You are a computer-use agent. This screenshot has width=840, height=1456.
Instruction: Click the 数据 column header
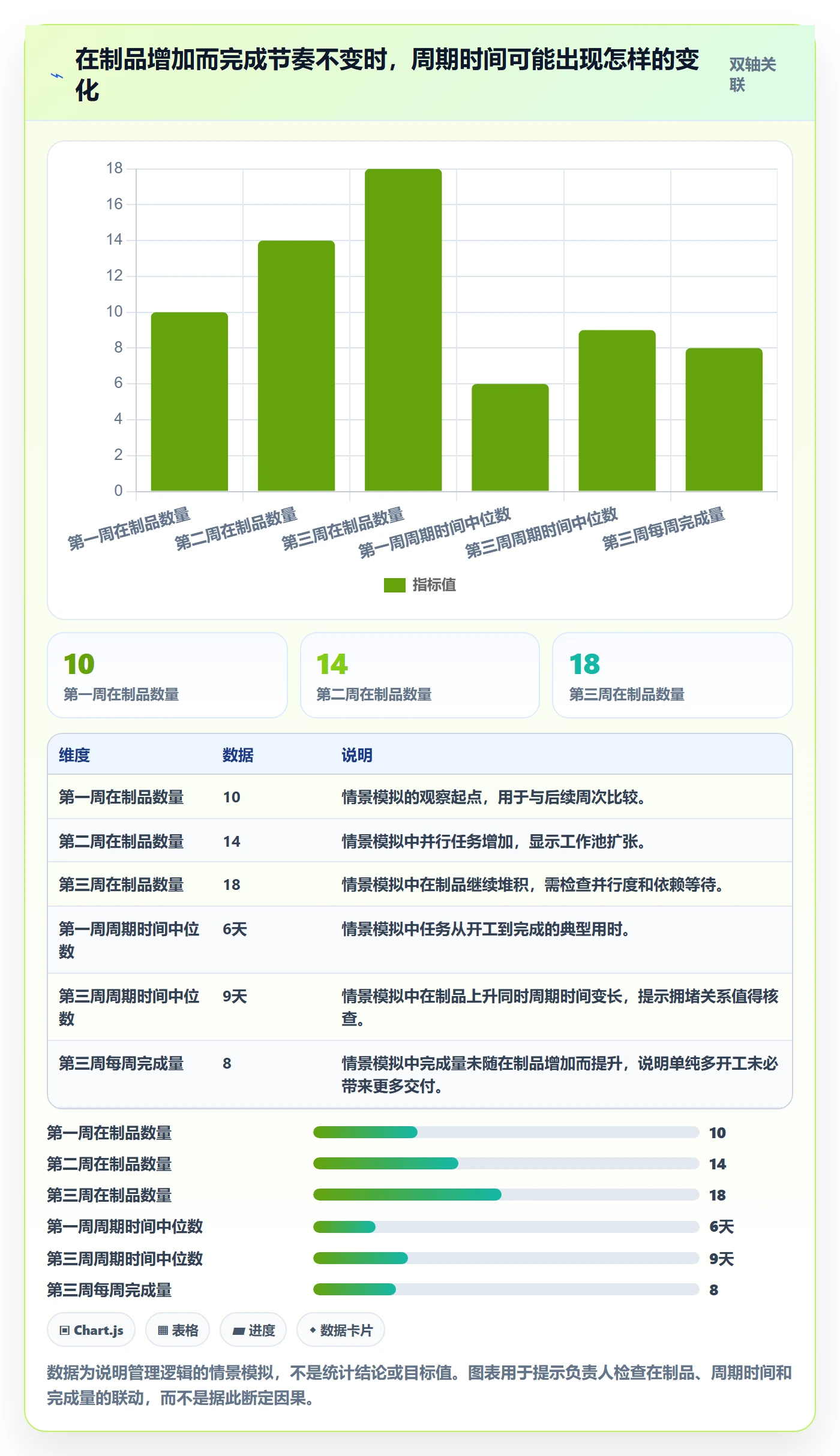tap(238, 755)
